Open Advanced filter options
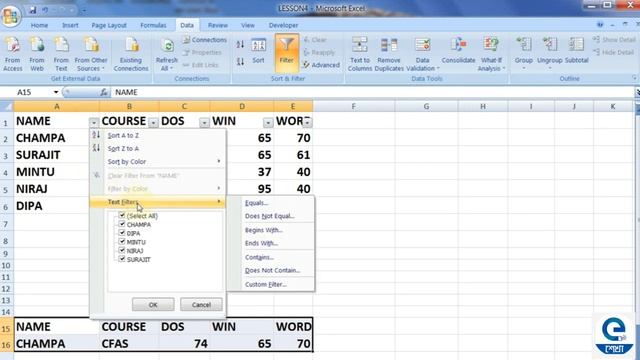Image resolution: width=640 pixels, height=360 pixels. [x=321, y=65]
